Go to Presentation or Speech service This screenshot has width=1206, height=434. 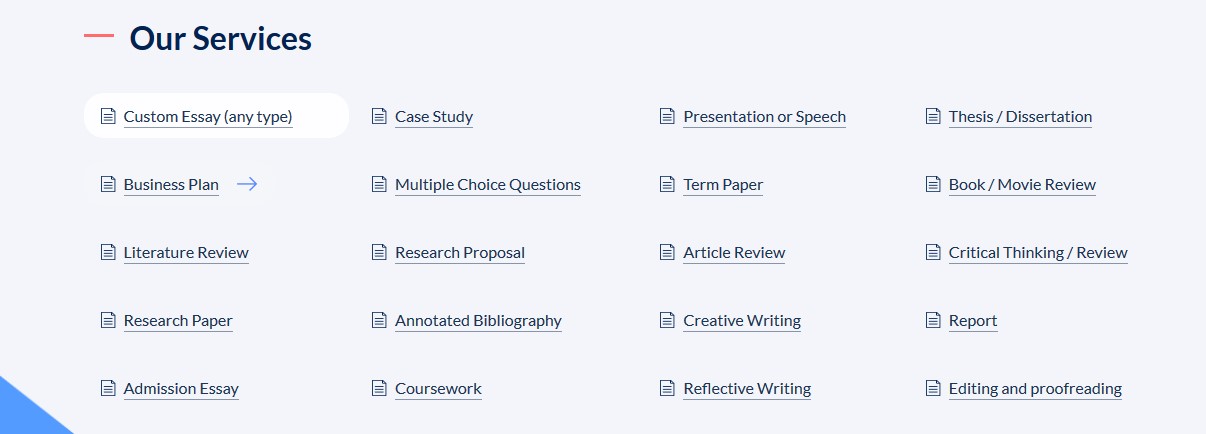point(765,117)
